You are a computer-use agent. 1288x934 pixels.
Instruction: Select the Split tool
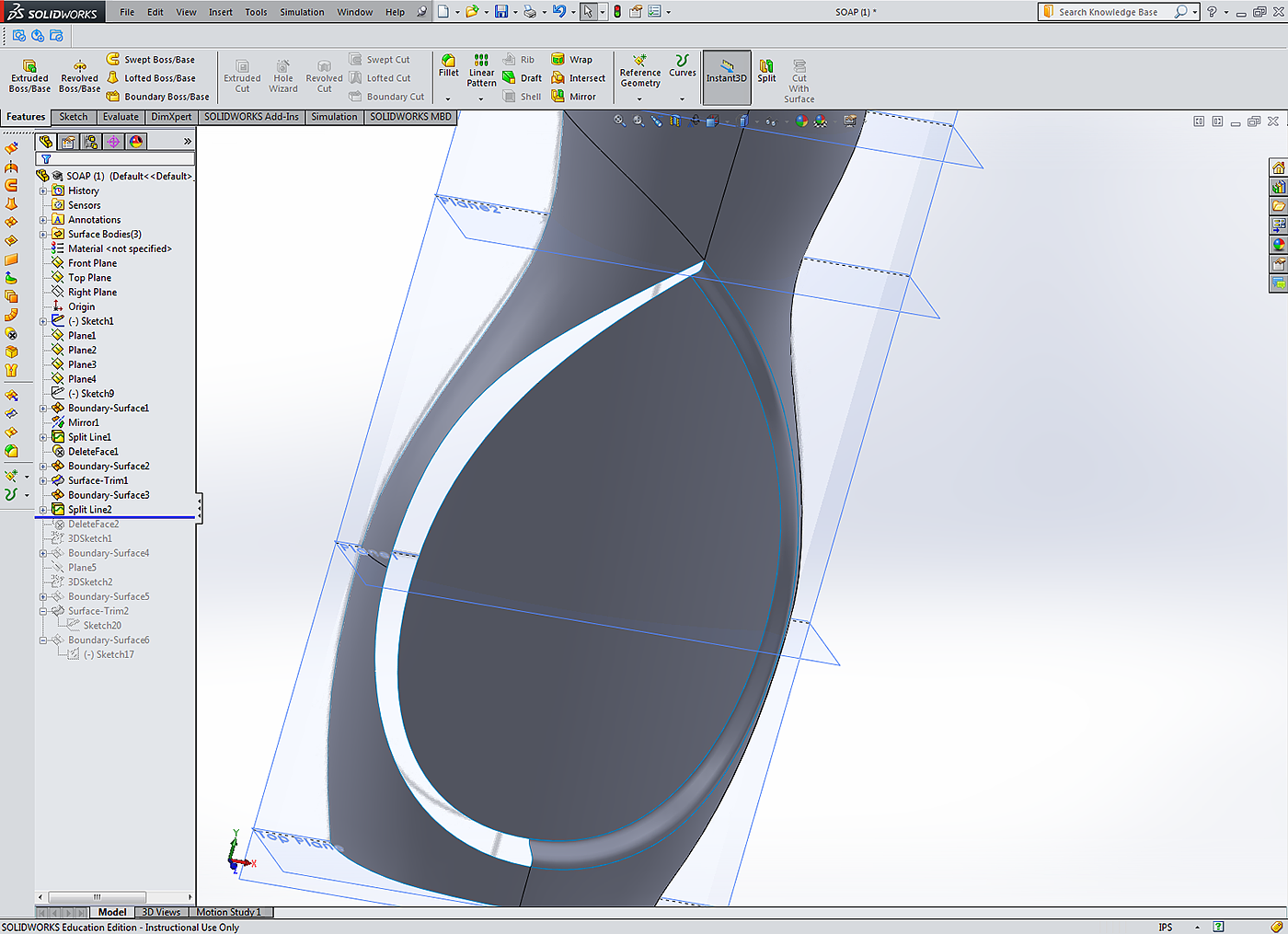tap(766, 70)
